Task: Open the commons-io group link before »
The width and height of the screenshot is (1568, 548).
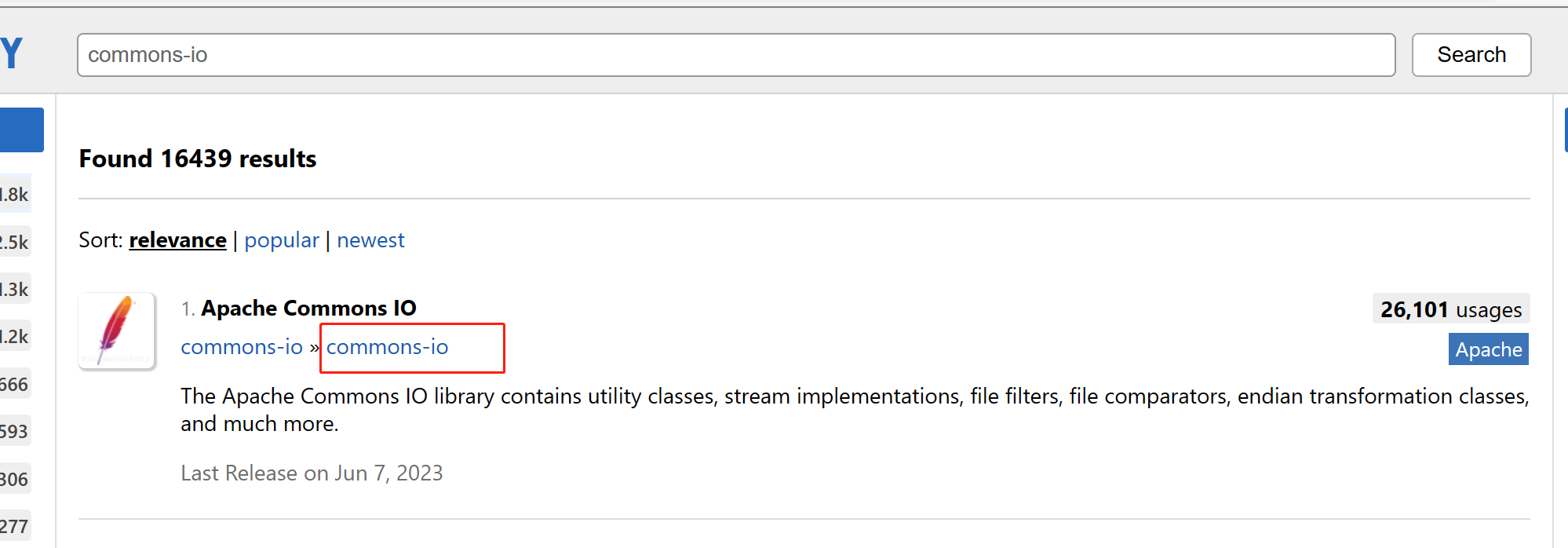Action: [242, 347]
